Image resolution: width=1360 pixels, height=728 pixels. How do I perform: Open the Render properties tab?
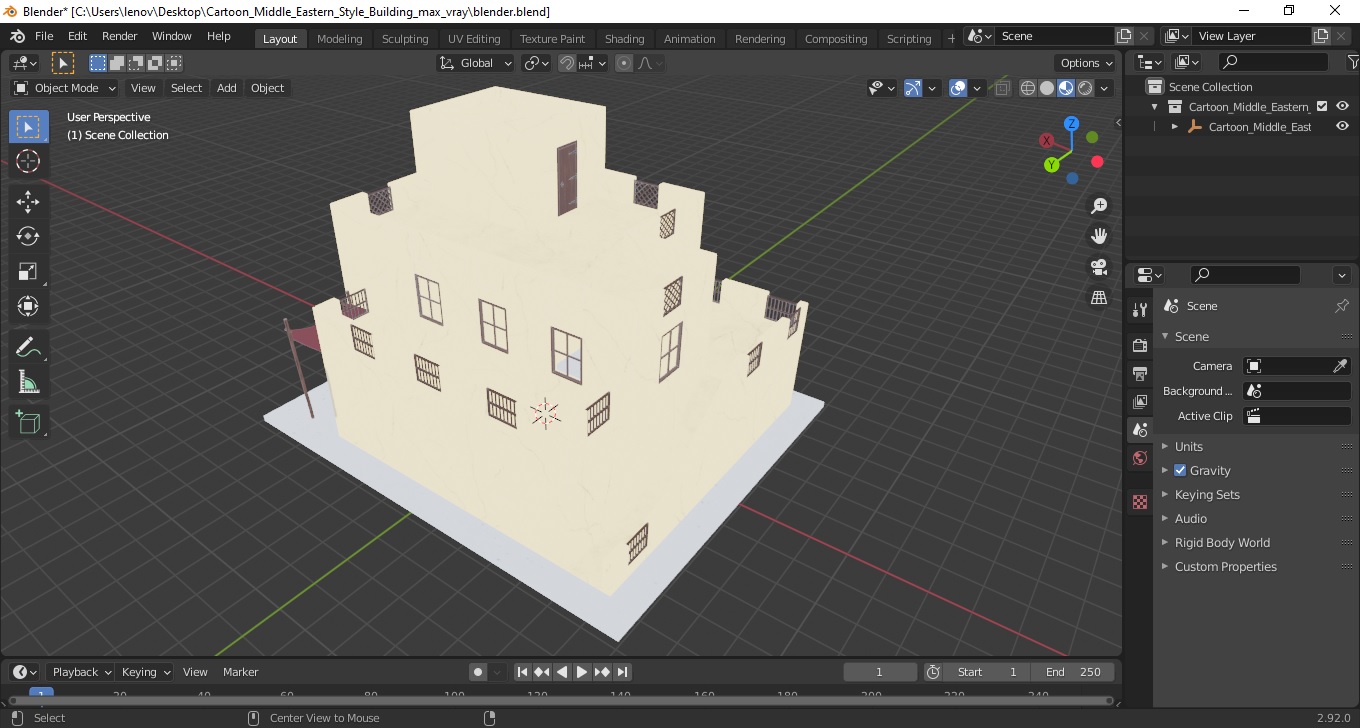click(1140, 345)
